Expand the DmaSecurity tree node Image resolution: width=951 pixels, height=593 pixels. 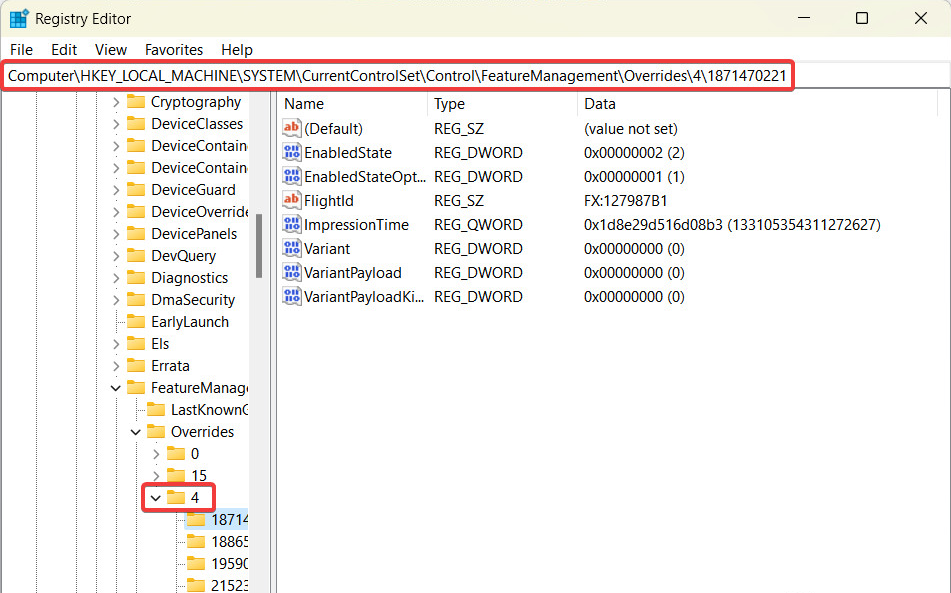point(116,300)
